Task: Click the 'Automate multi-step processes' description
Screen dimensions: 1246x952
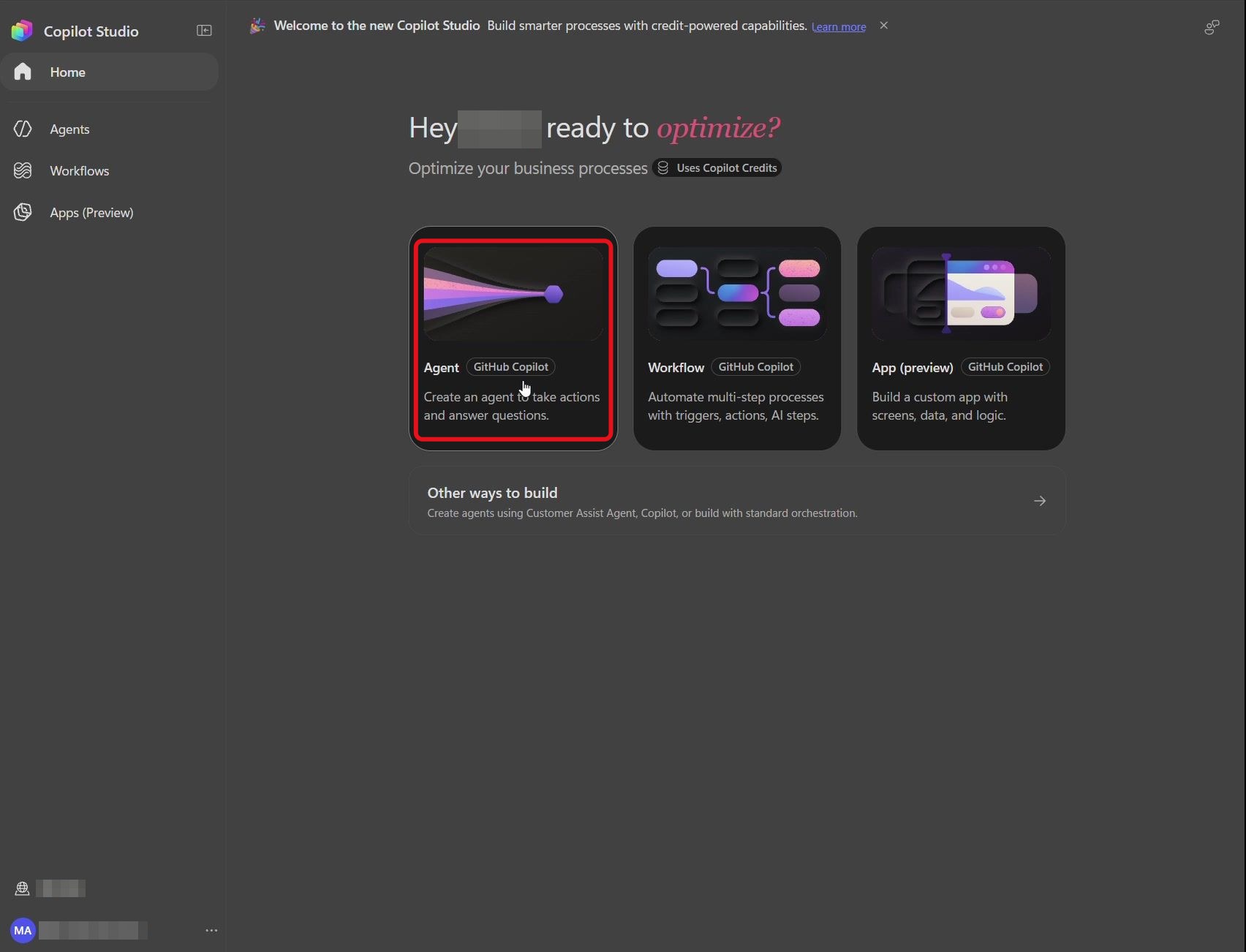Action: pyautogui.click(x=736, y=406)
